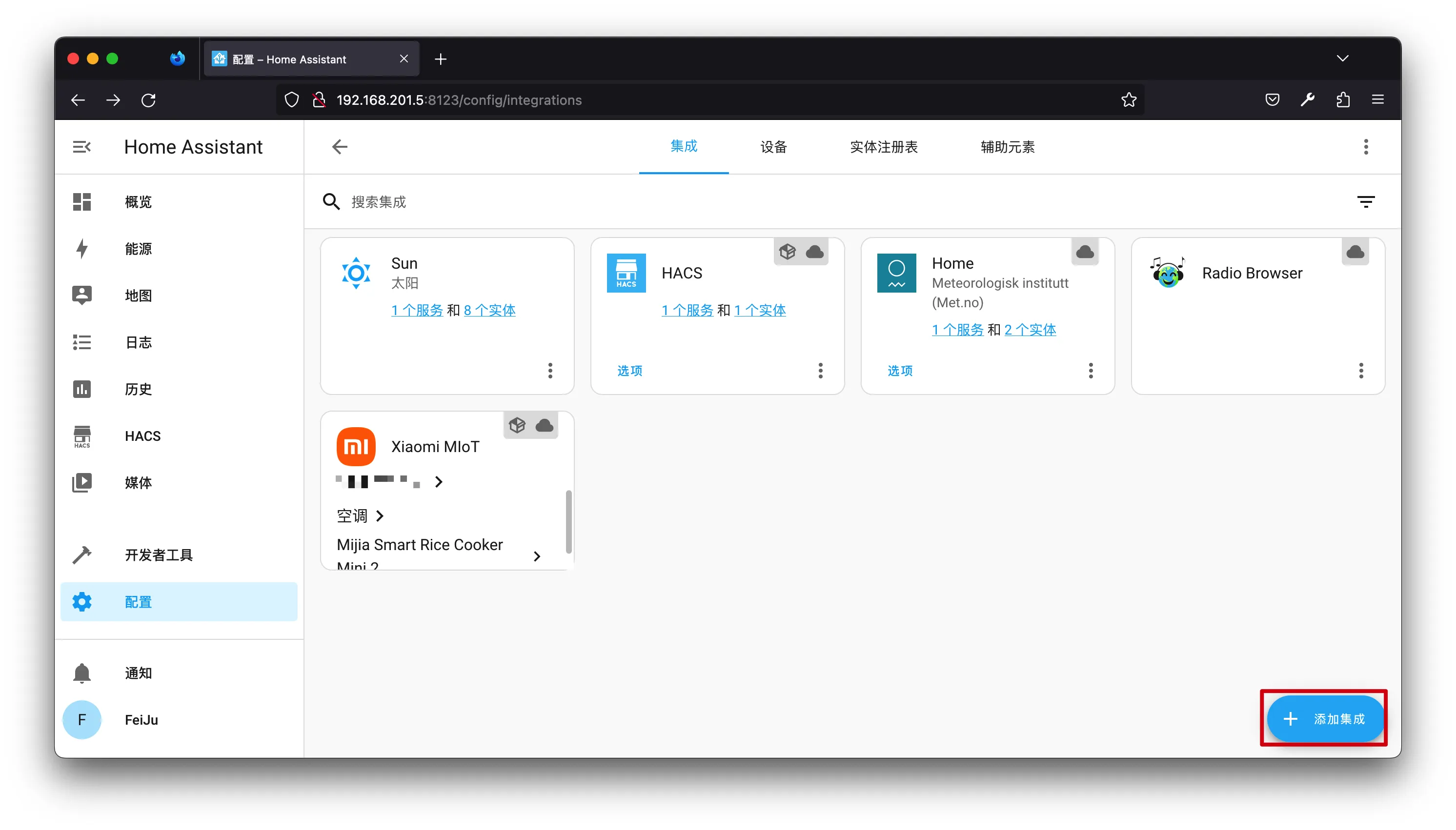Bookmark this page with star icon
1456x830 pixels.
click(x=1129, y=100)
